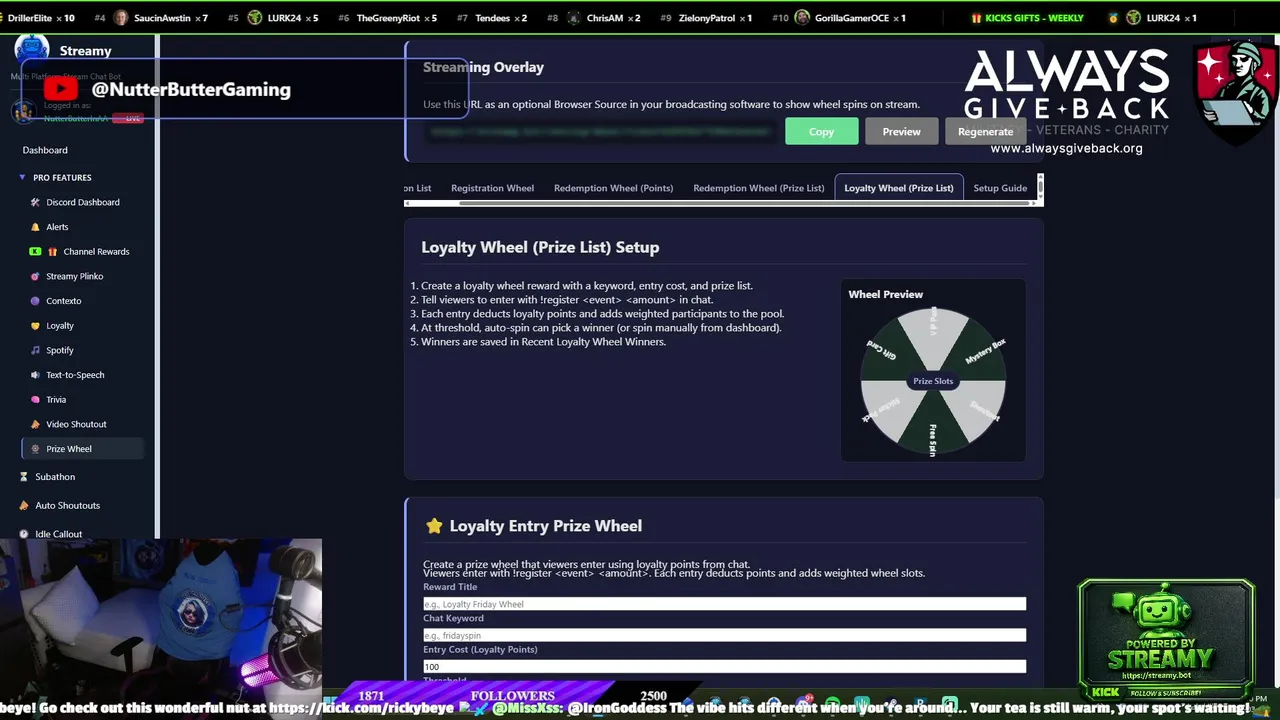Open the Discord Dashboard page
This screenshot has height=720, width=1280.
click(83, 202)
